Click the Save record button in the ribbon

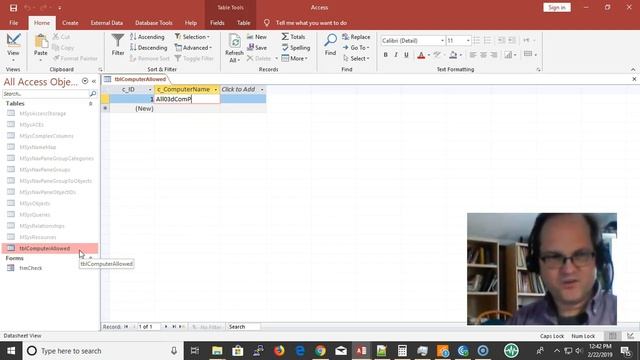257,48
